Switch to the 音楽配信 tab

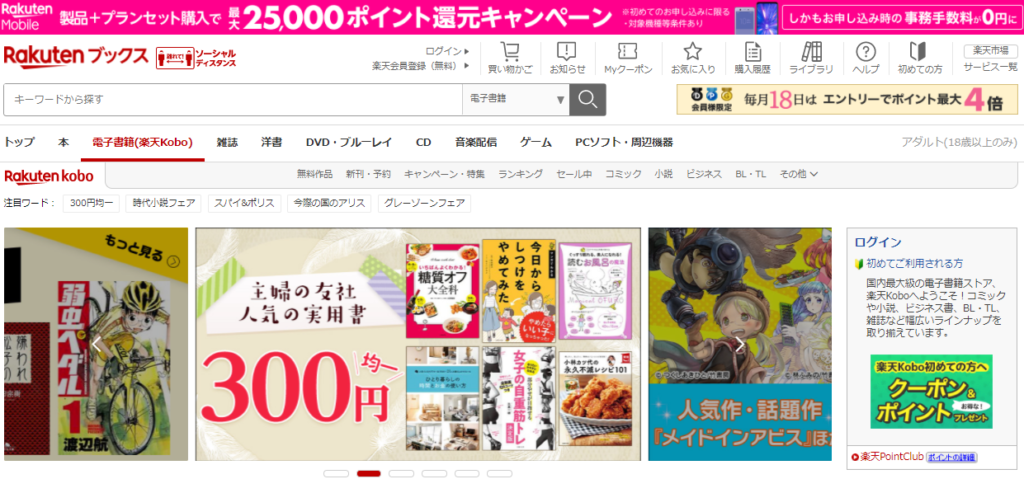click(476, 142)
